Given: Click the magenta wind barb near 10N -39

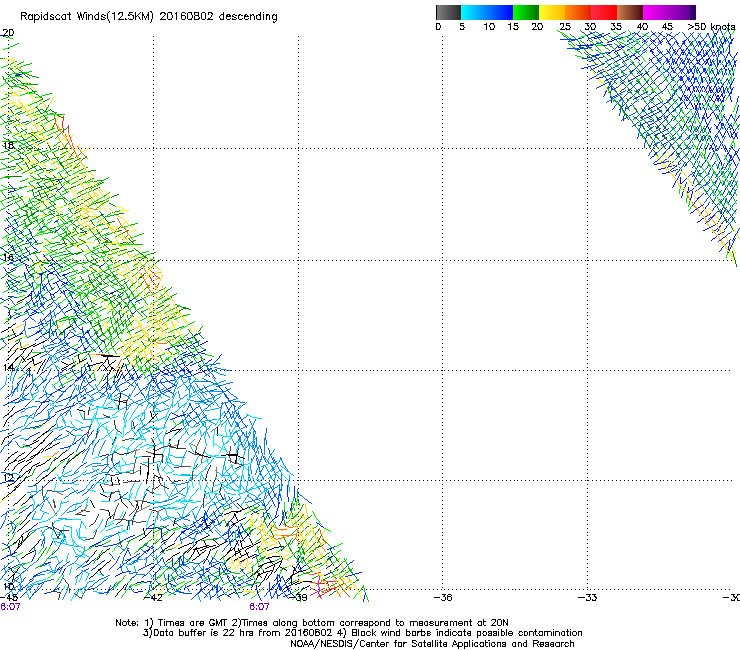Looking at the screenshot, I should point(320,586).
